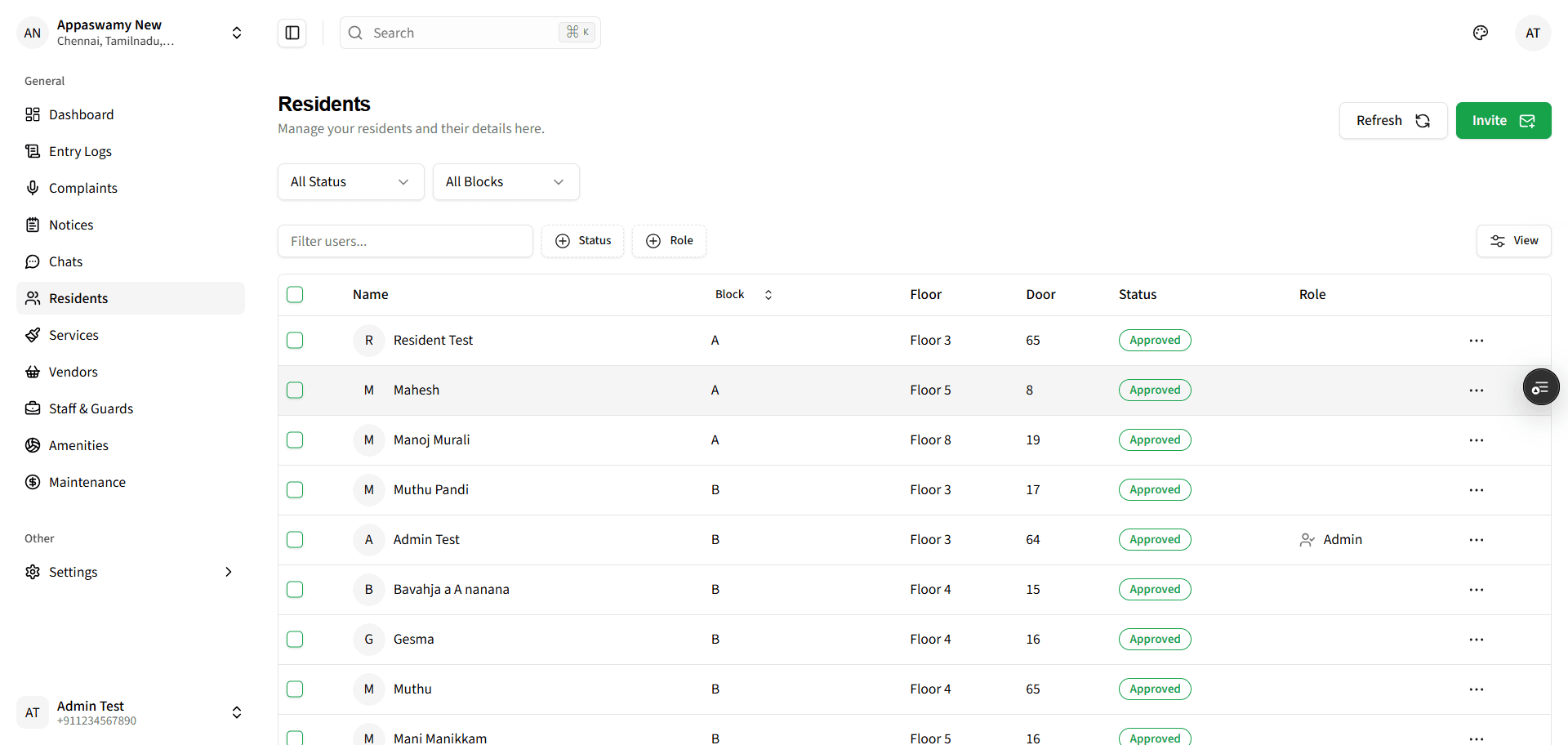Go to Entry Logs in sidebar
This screenshot has width=1568, height=745.
point(80,151)
